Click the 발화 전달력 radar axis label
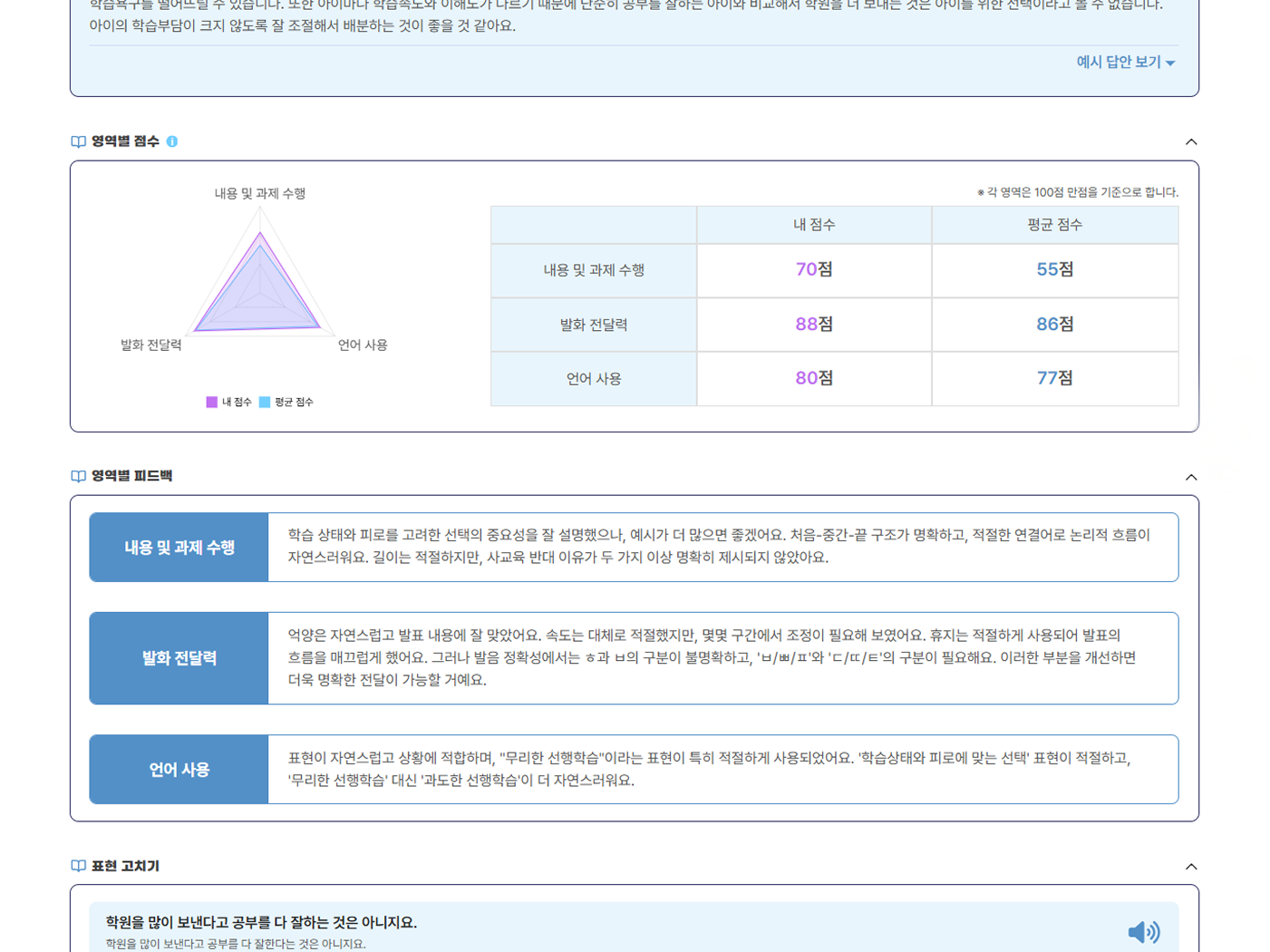1270x952 pixels. [x=151, y=345]
